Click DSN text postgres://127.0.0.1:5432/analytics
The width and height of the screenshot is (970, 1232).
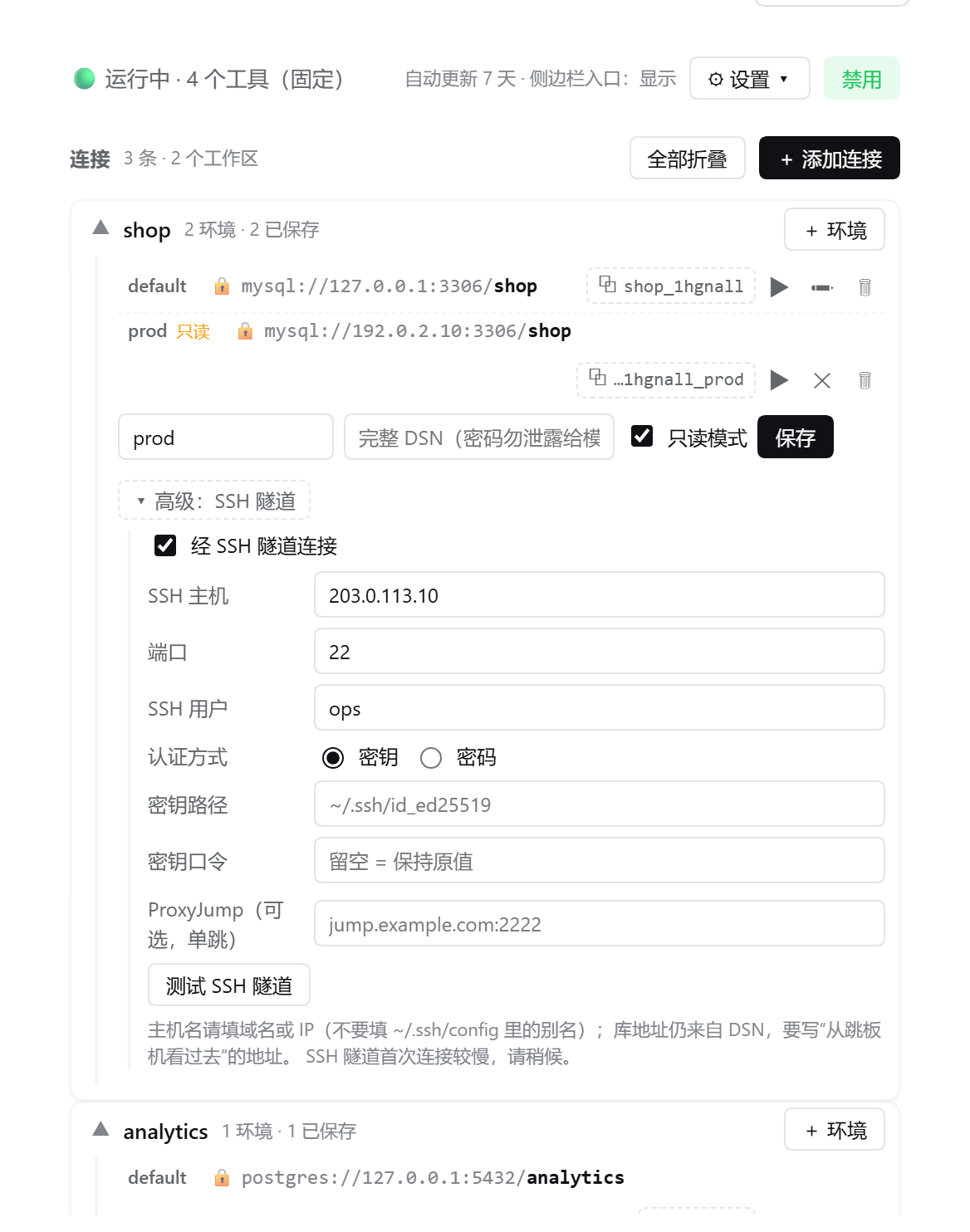[433, 1178]
